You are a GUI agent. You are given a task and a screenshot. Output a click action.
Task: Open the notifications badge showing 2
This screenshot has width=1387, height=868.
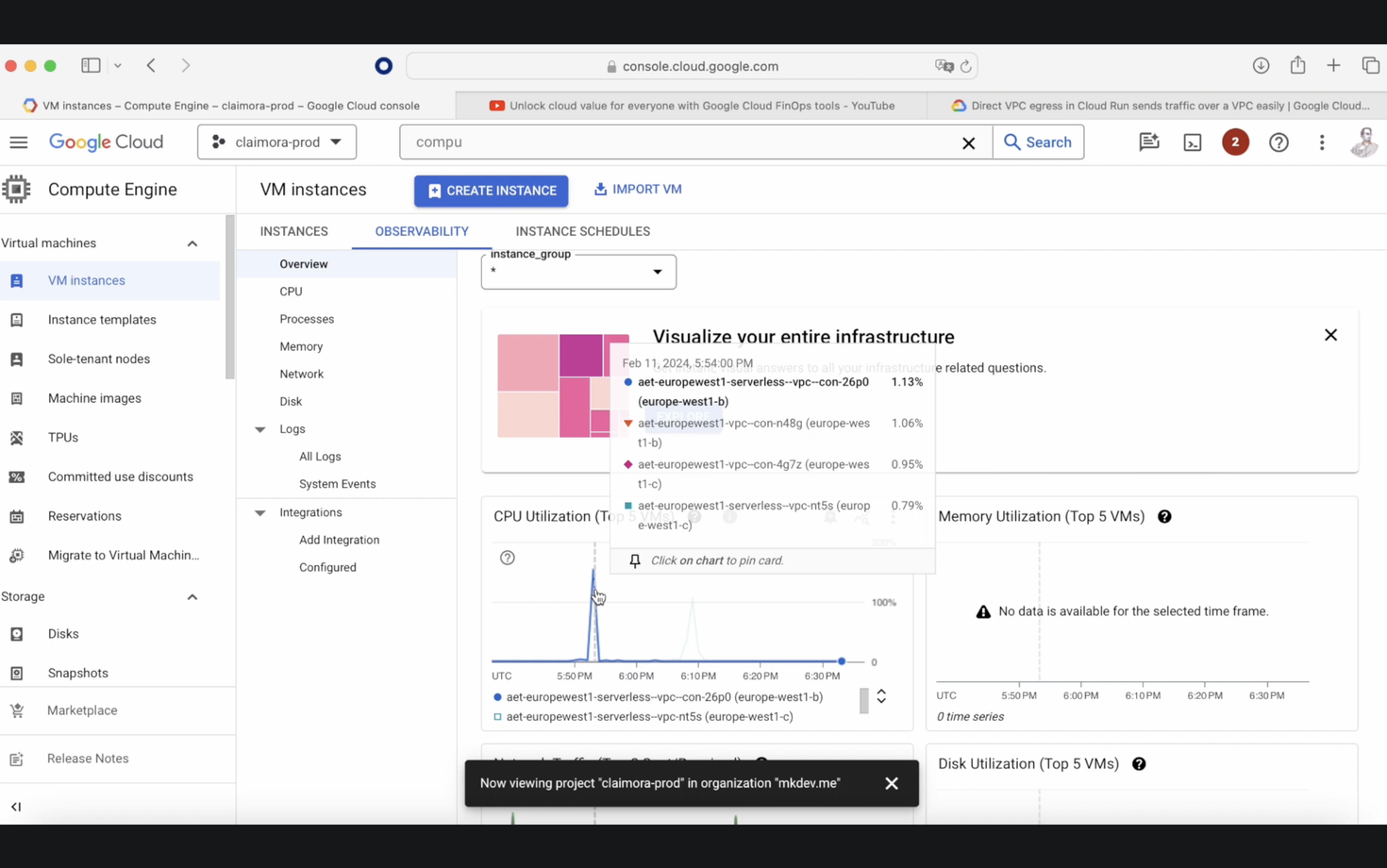pyautogui.click(x=1235, y=142)
